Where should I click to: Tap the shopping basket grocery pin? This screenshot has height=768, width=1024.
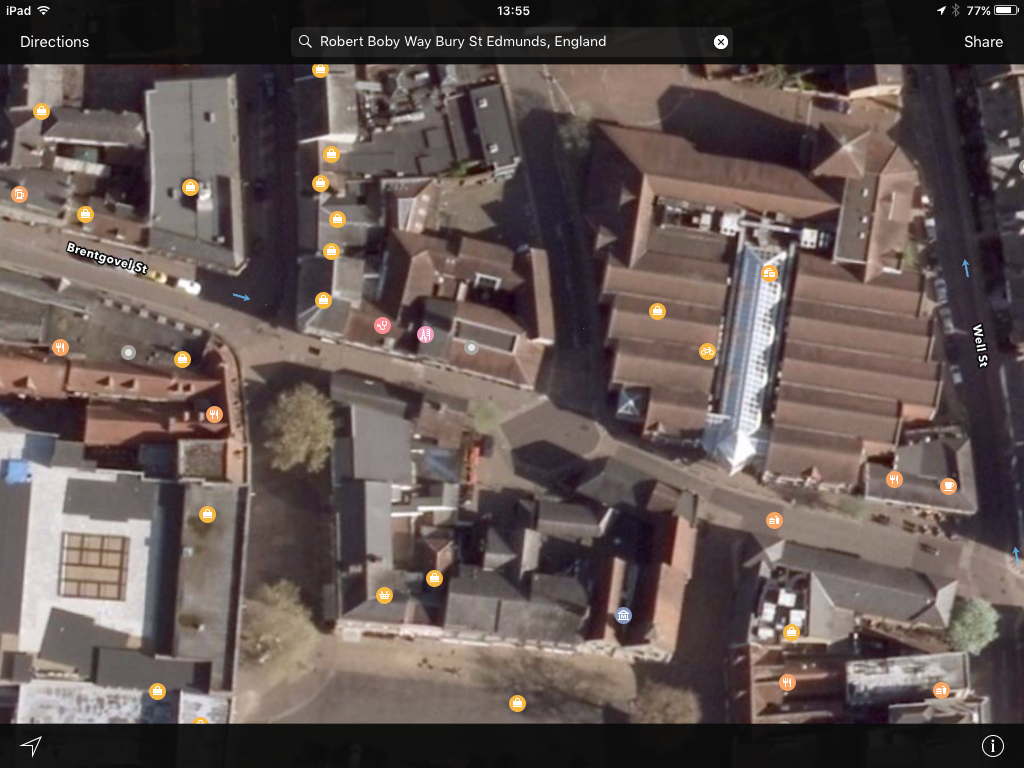[x=384, y=596]
